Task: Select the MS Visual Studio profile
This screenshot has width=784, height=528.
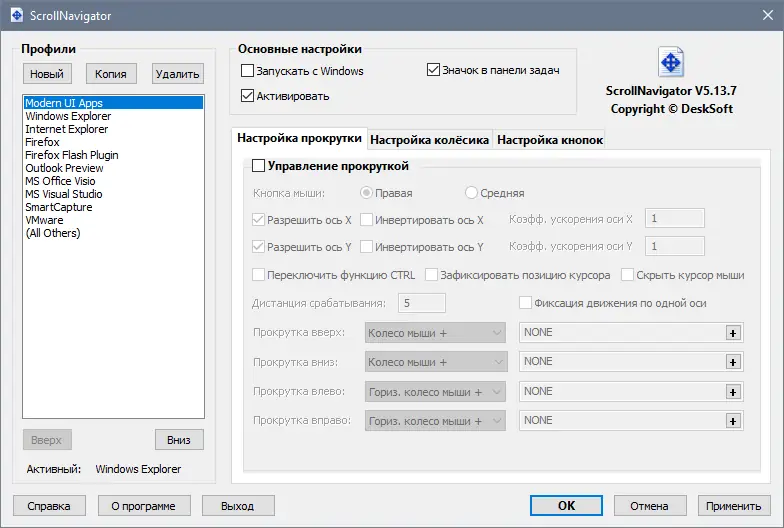Action: 114,194
